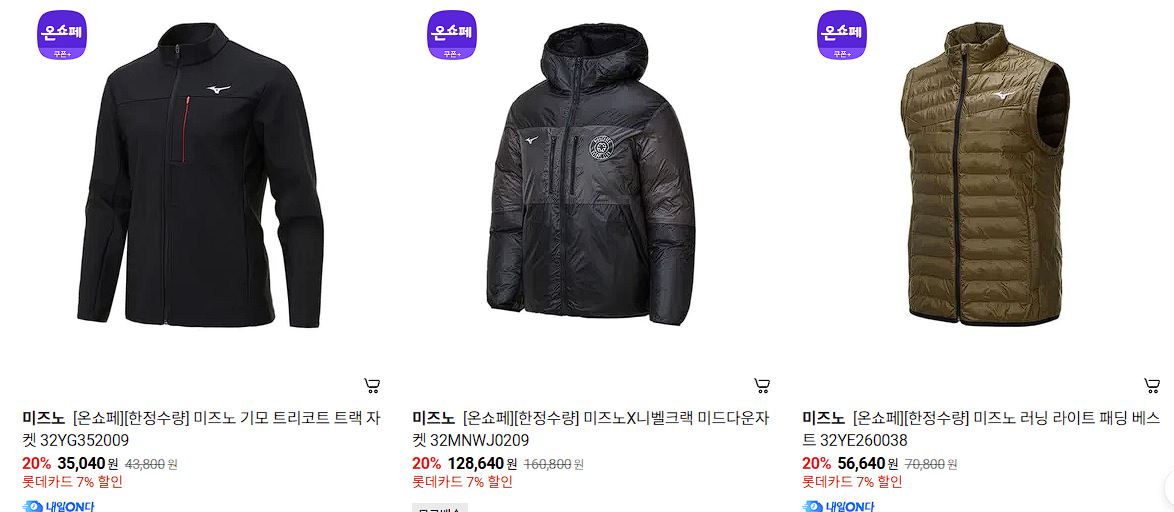The width and height of the screenshot is (1174, 512).
Task: Open the black track jacket product image
Action: point(201,175)
